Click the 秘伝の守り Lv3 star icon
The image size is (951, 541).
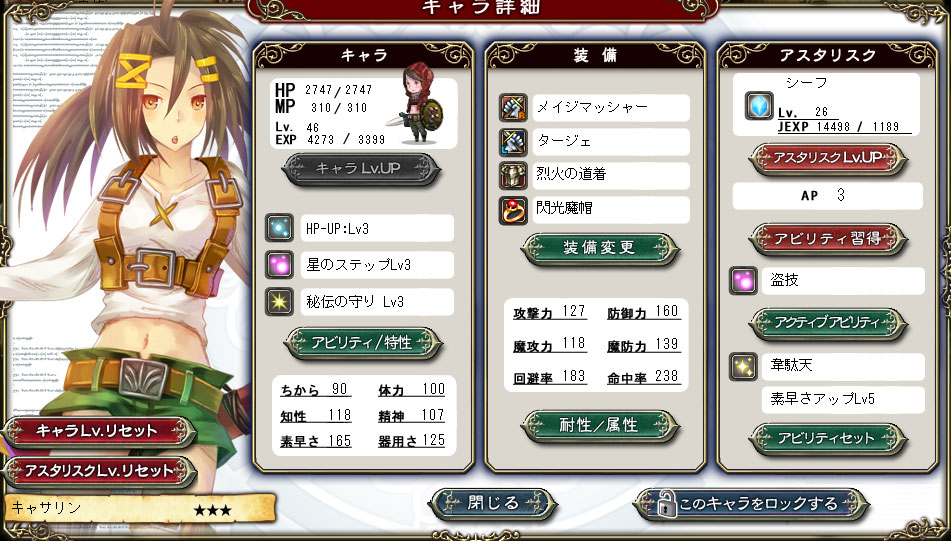(x=280, y=302)
